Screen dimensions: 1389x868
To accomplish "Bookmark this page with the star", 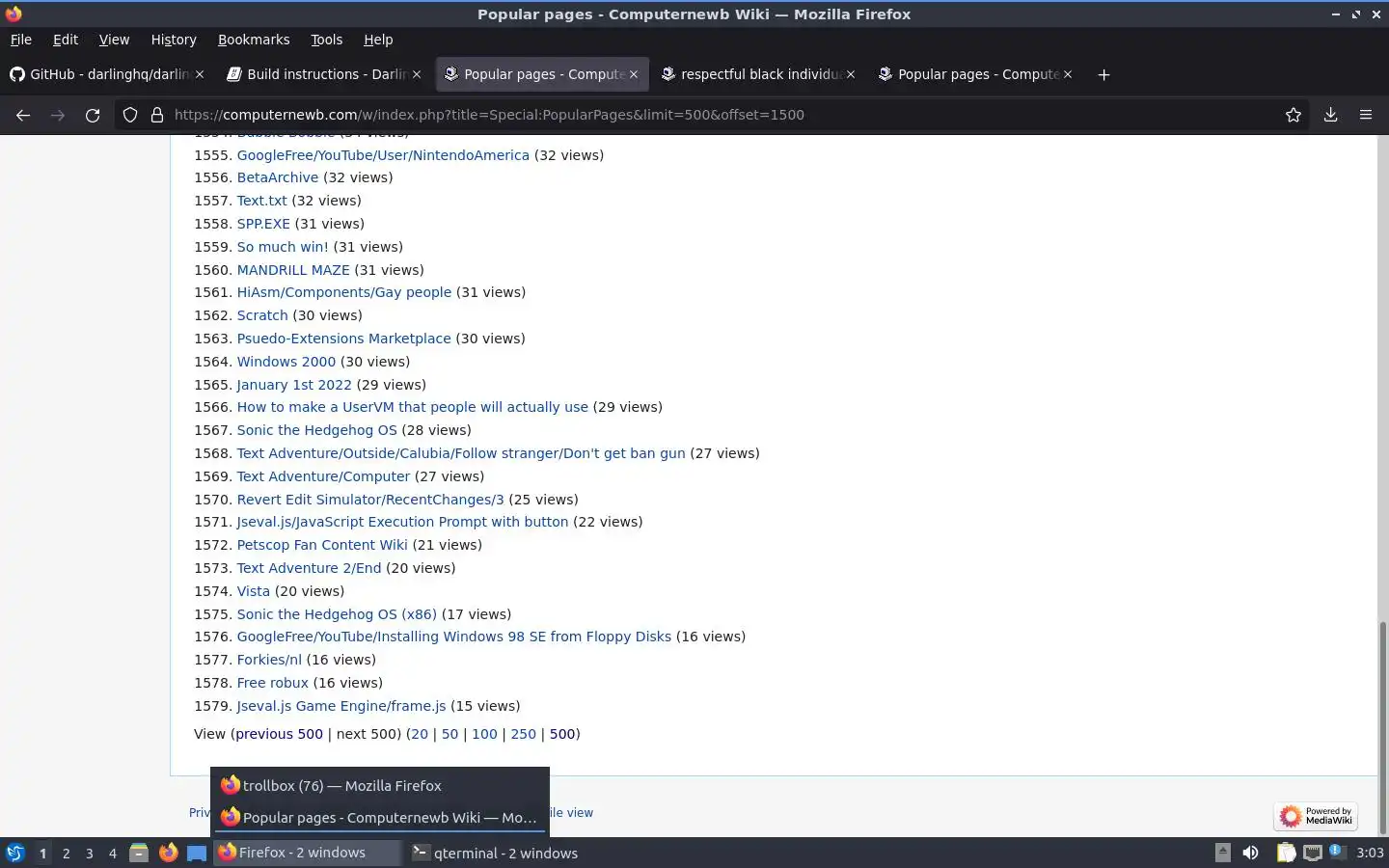I will point(1294,115).
